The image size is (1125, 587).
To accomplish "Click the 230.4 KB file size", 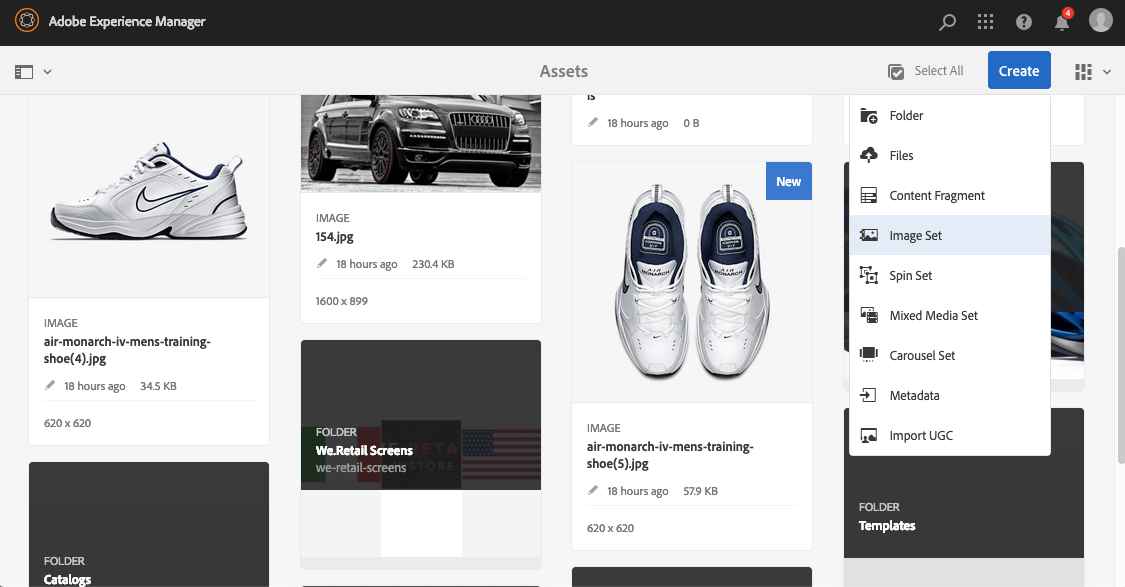I will pos(433,264).
